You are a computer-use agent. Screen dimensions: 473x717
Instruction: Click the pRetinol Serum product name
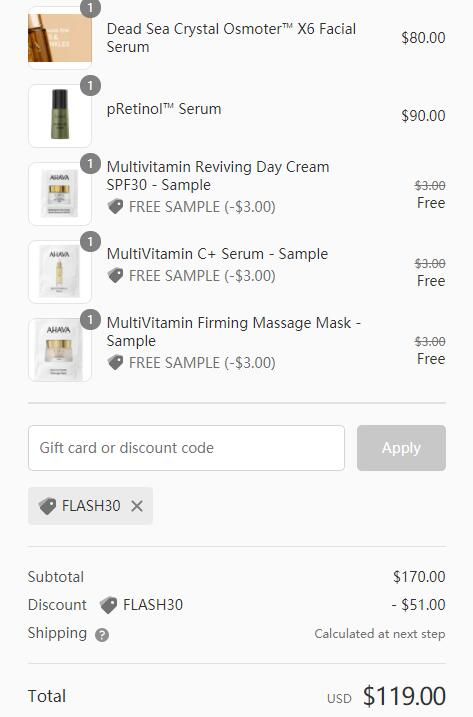164,109
